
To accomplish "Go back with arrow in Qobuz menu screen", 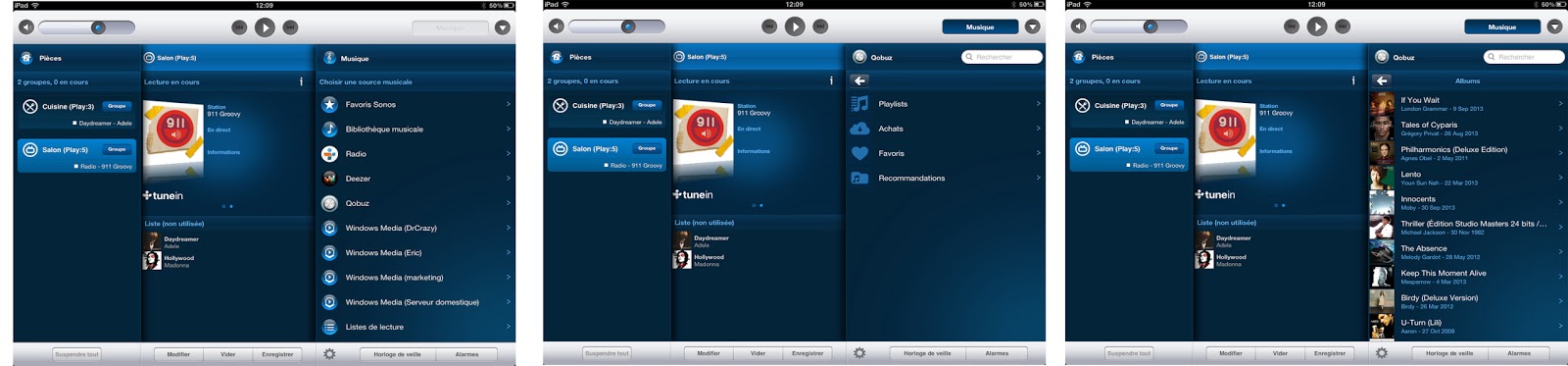I will (859, 80).
